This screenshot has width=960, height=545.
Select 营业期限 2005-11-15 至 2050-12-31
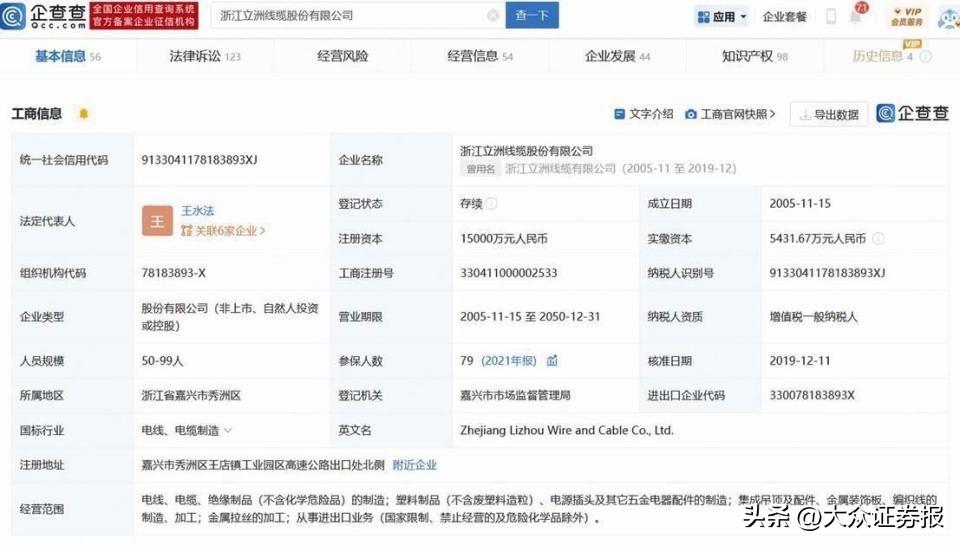coord(530,317)
